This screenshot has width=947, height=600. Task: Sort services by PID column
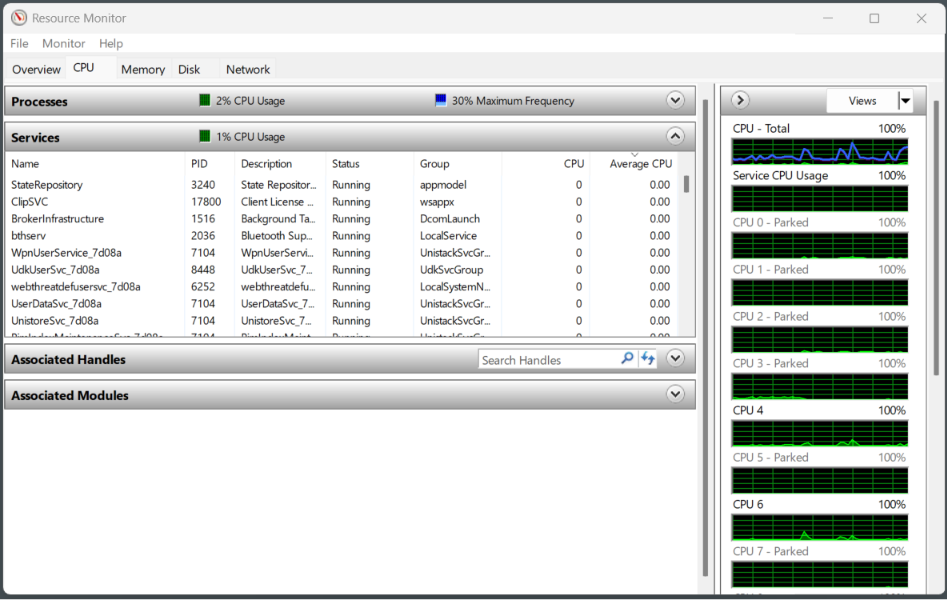tap(210, 164)
